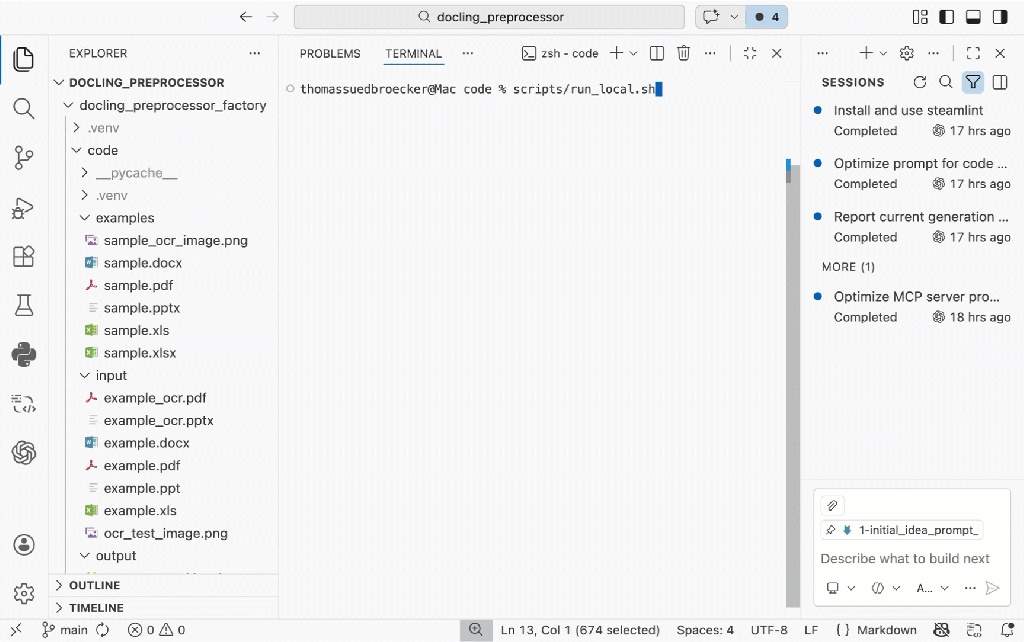This screenshot has height=642, width=1024.
Task: Click the attach context paperclip icon
Action: (x=832, y=505)
